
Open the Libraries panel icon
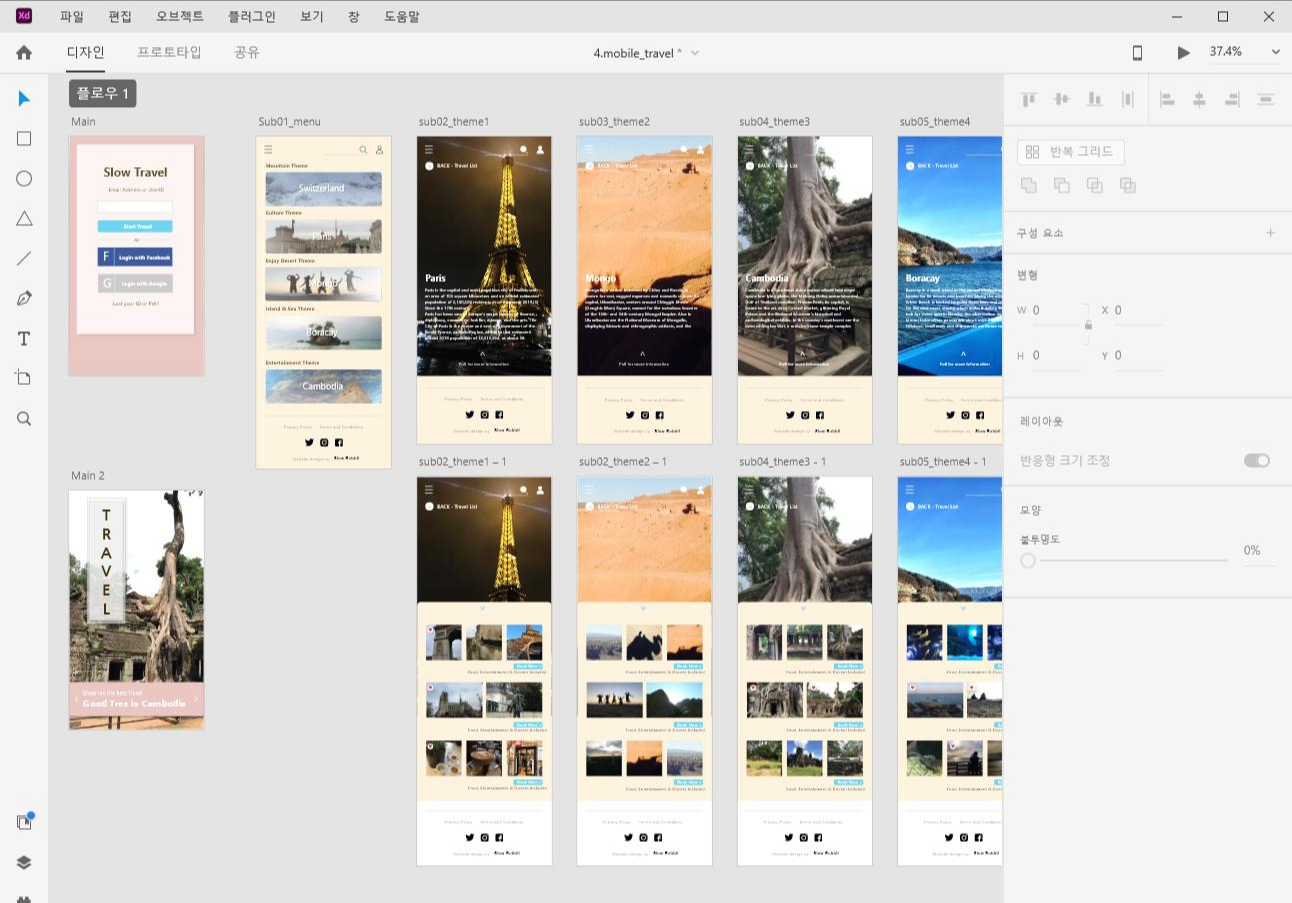click(x=24, y=822)
